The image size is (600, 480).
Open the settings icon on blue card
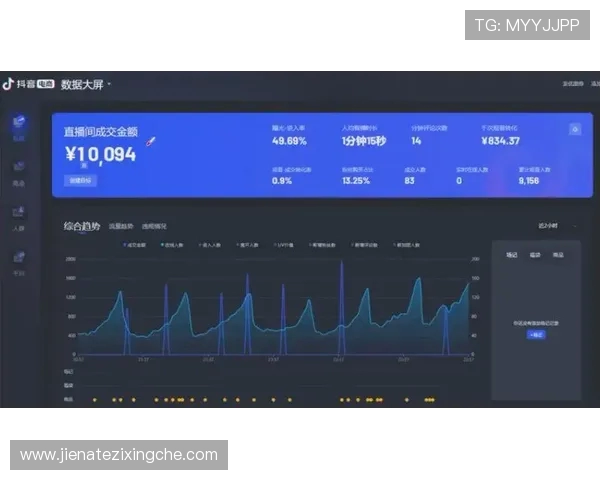click(574, 129)
